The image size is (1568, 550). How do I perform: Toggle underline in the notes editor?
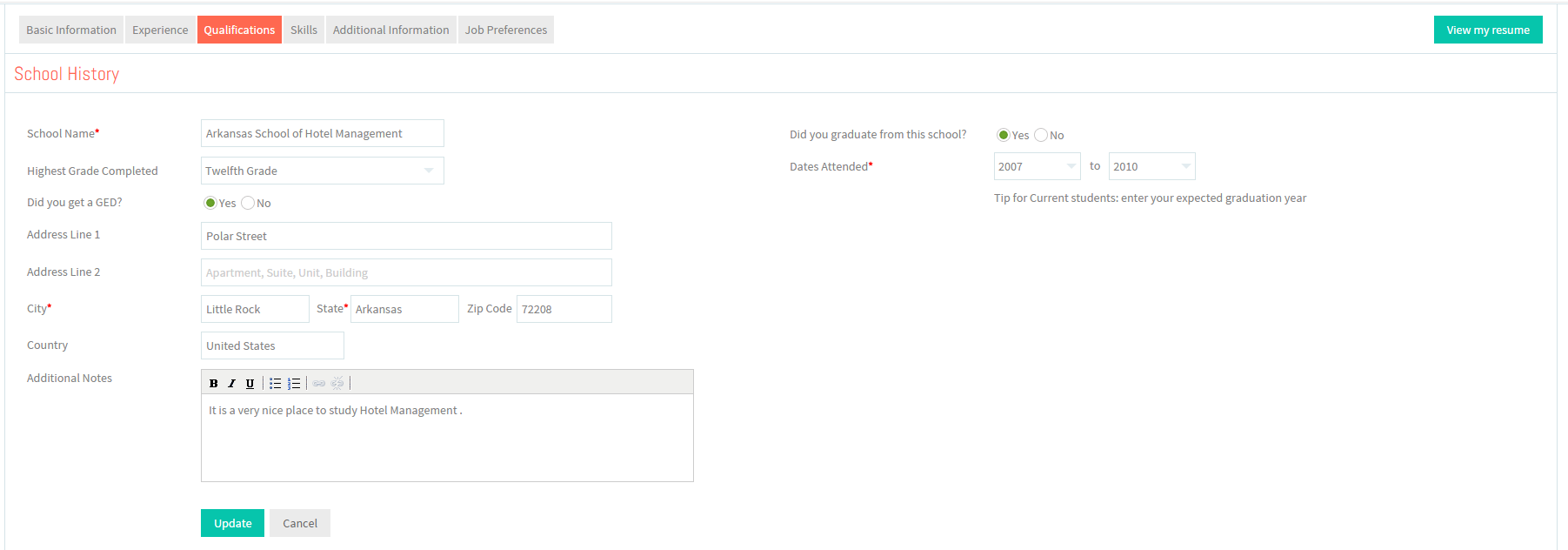[x=250, y=383]
